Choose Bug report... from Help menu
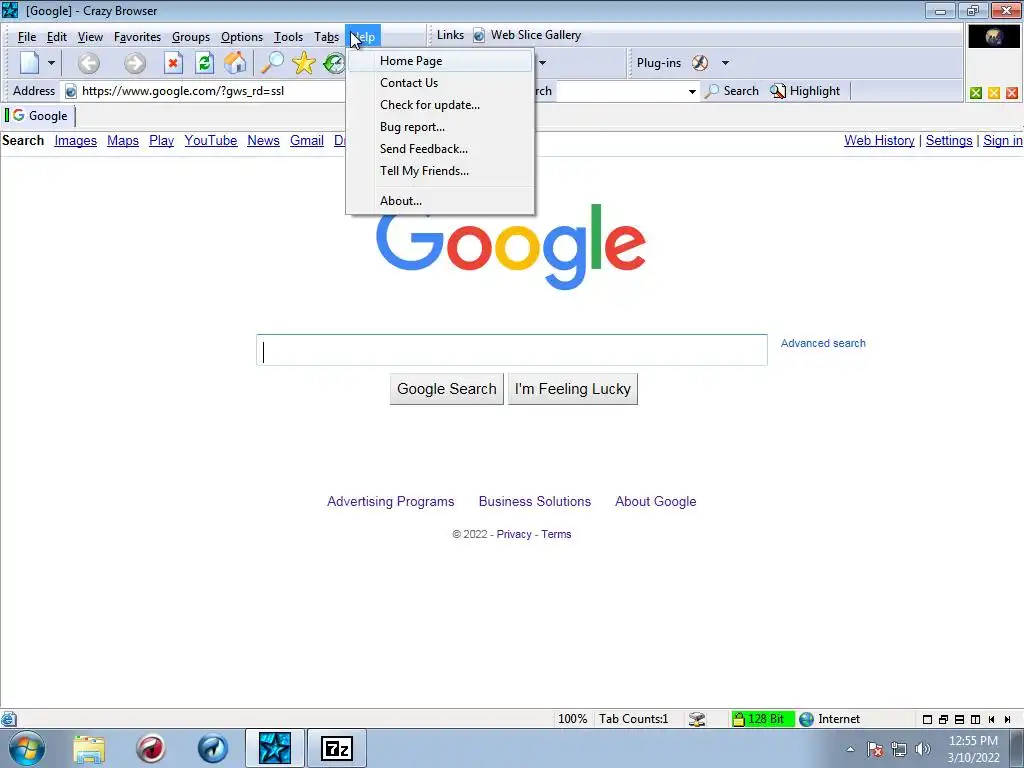This screenshot has width=1024, height=768. [440, 127]
